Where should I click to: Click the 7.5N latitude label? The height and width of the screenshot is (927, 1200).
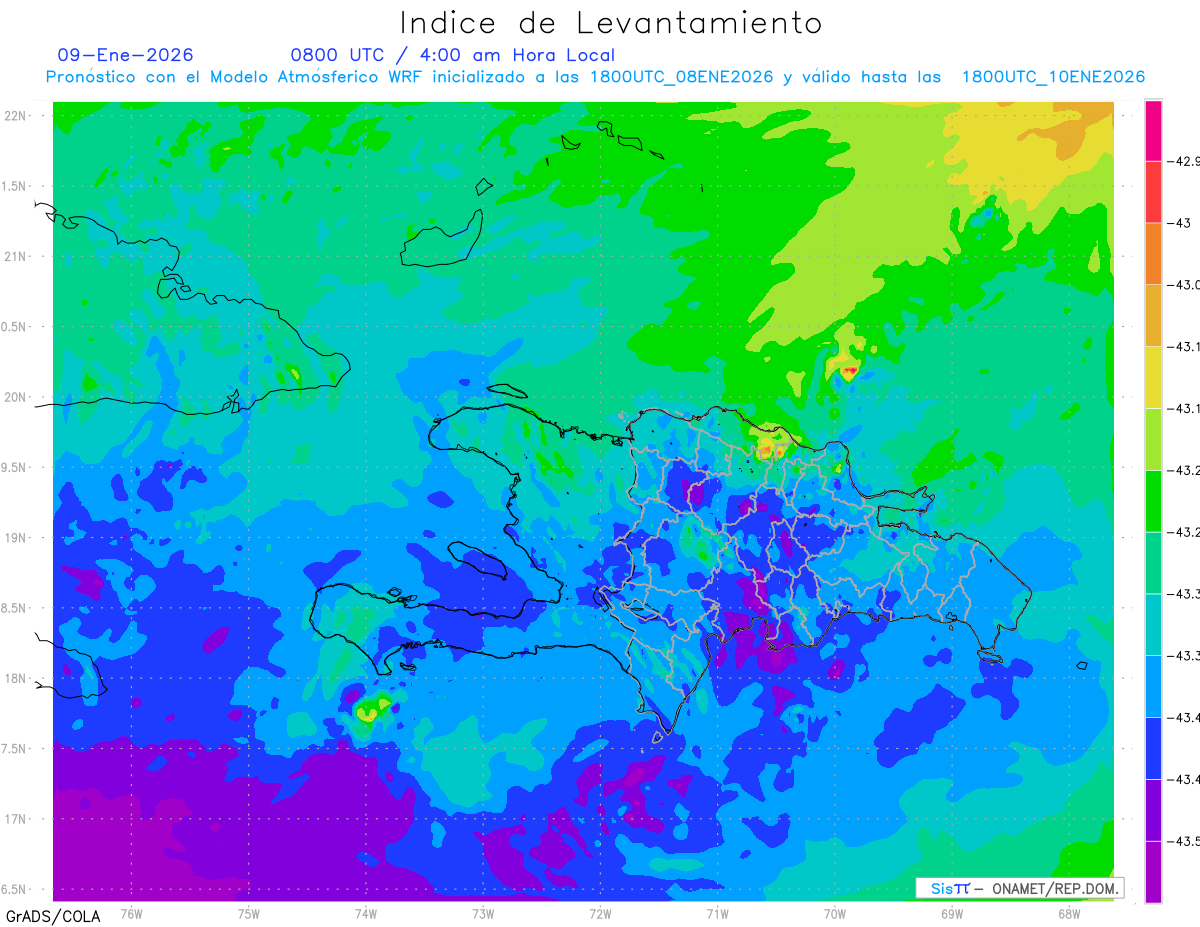coord(15,748)
